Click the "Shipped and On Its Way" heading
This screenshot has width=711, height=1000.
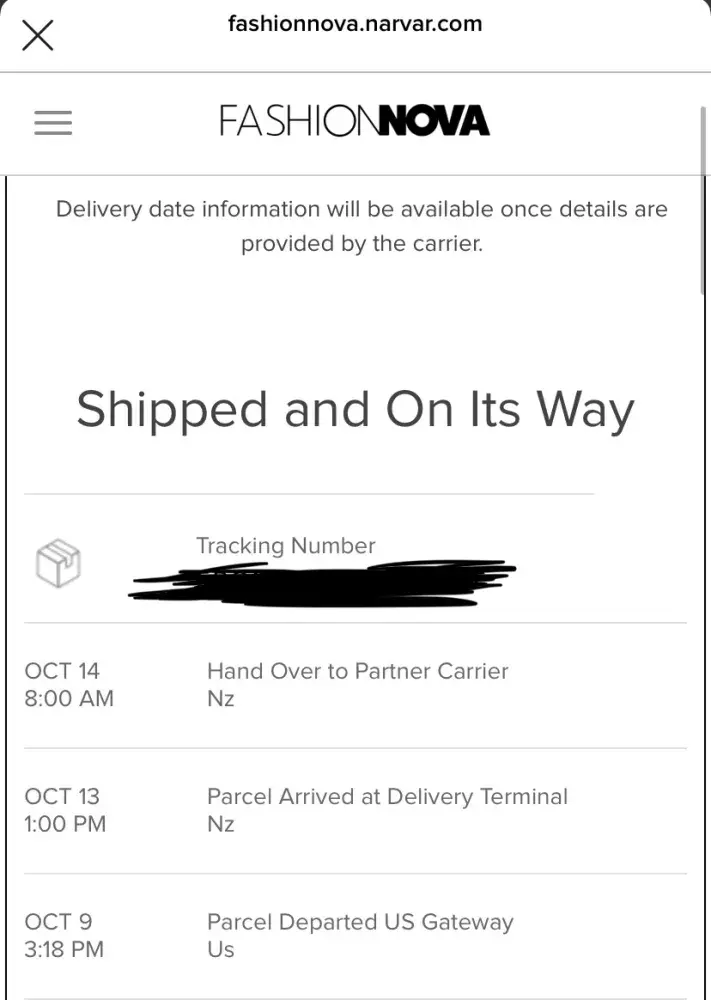(x=355, y=410)
